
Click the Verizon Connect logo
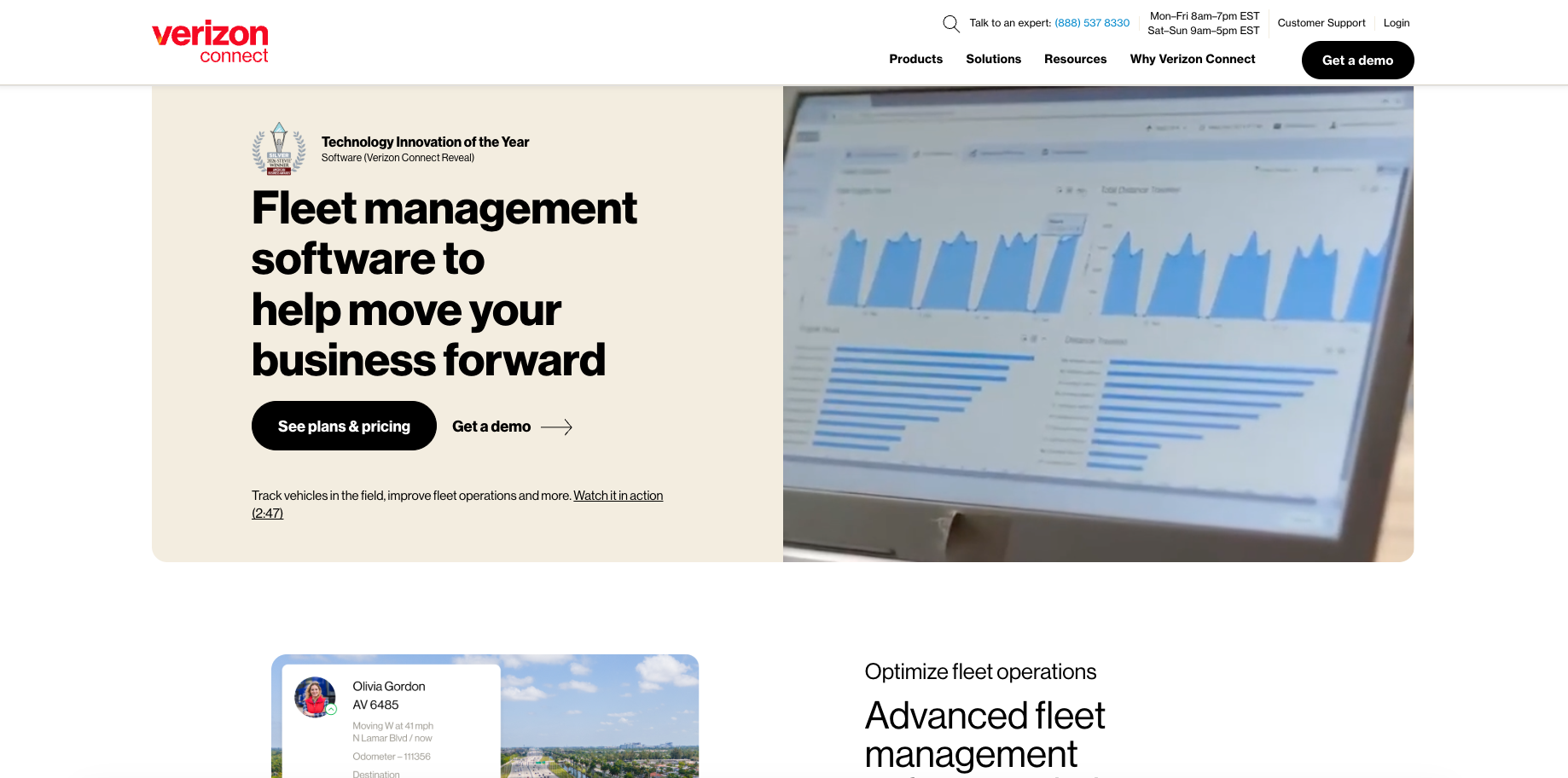pos(210,42)
